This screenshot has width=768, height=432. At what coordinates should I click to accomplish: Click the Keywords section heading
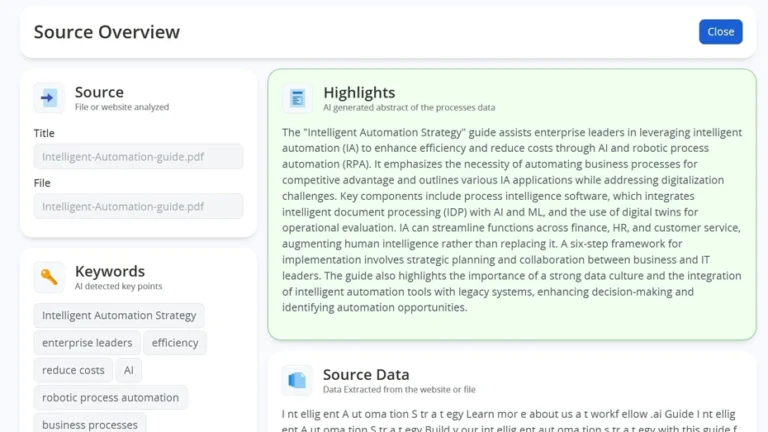(x=110, y=271)
